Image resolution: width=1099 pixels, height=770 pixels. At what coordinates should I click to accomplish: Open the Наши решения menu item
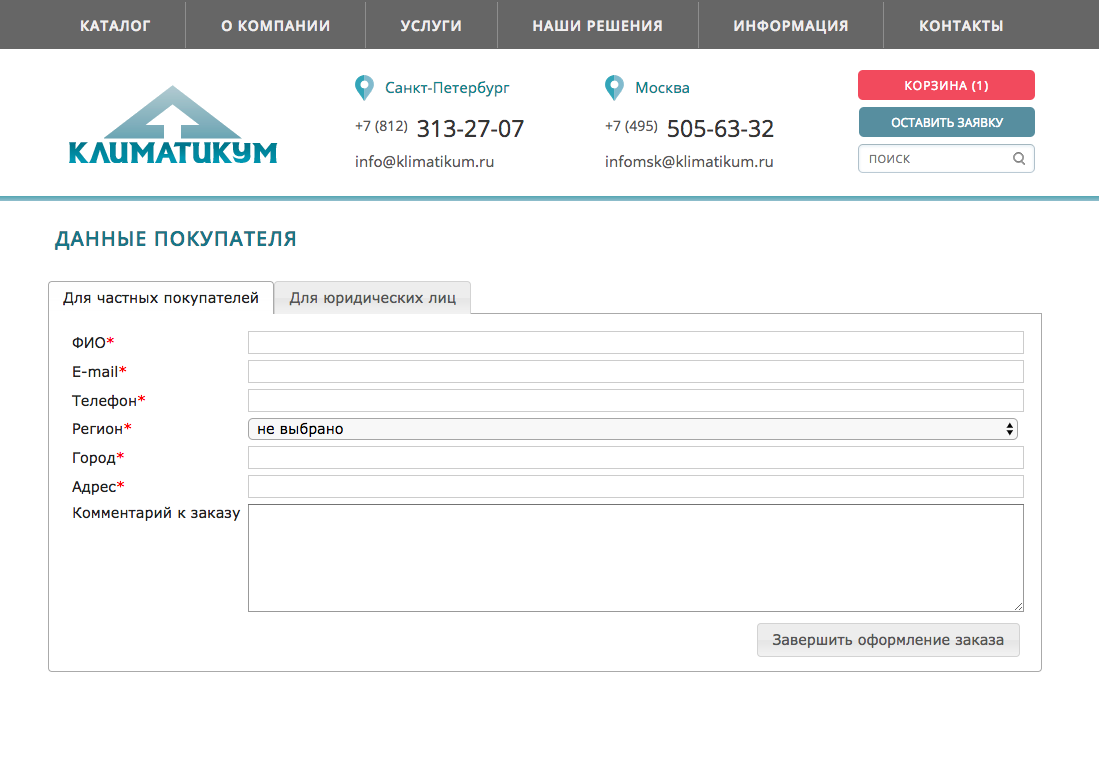pos(597,25)
